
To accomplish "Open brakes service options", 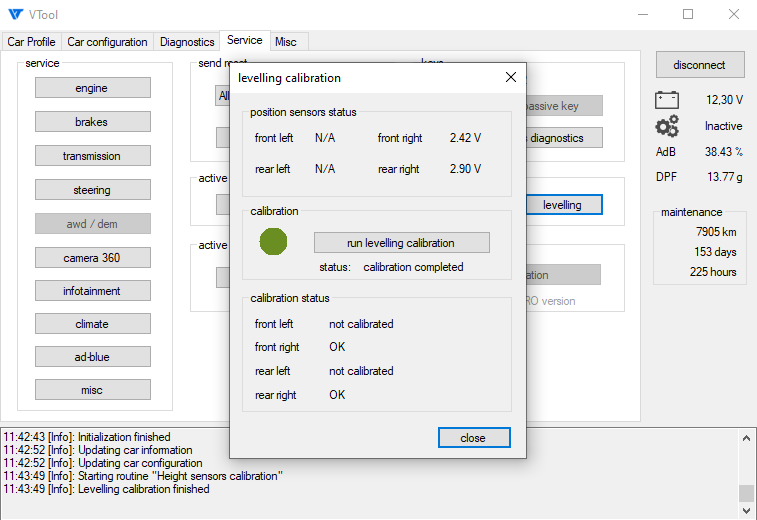I will [x=92, y=122].
